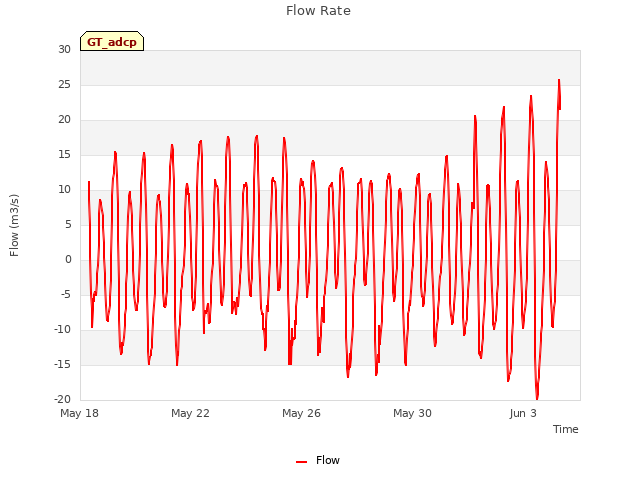640x480 pixels.
Task: Click the Jun 3 date label
Action: 523,413
